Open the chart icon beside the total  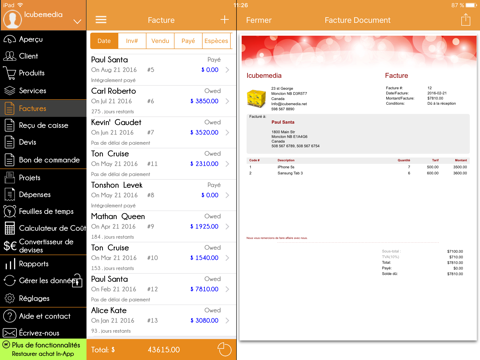224,349
